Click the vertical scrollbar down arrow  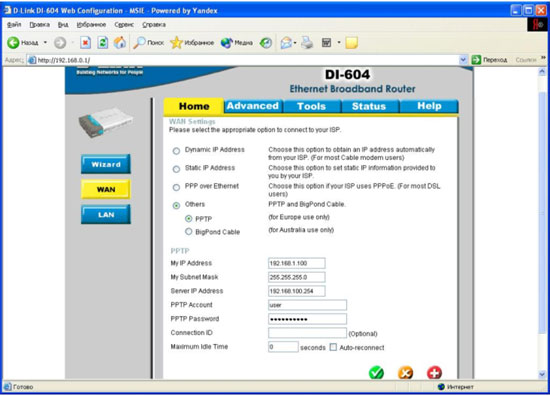(542, 374)
